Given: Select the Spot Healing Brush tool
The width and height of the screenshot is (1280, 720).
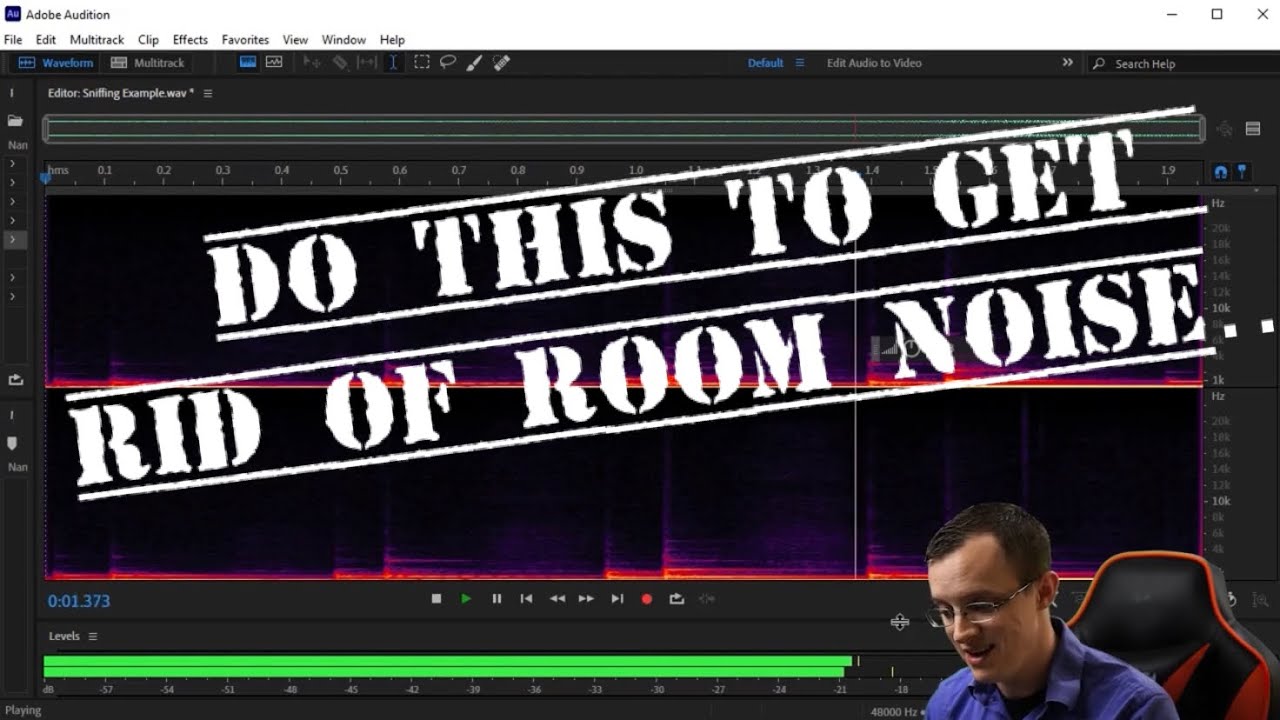Looking at the screenshot, I should pyautogui.click(x=502, y=63).
